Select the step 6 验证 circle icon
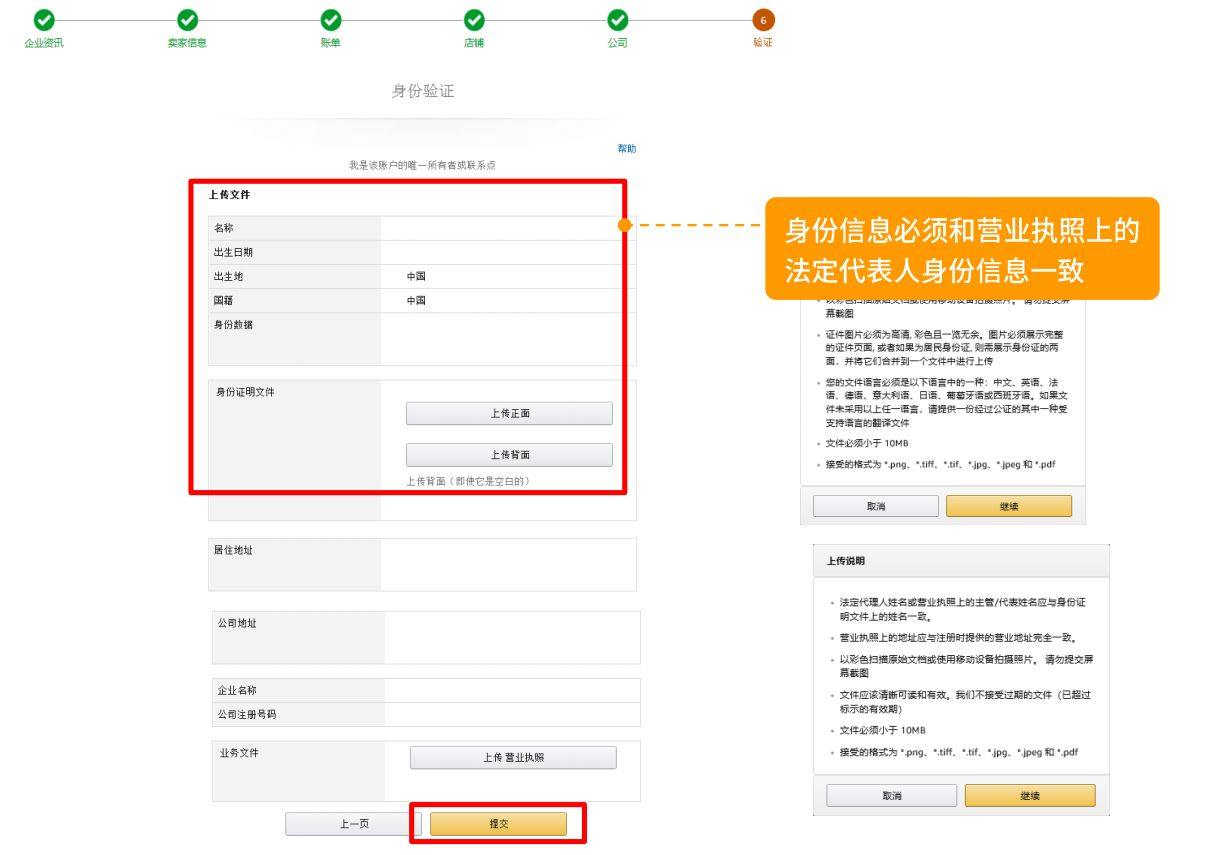 [763, 20]
